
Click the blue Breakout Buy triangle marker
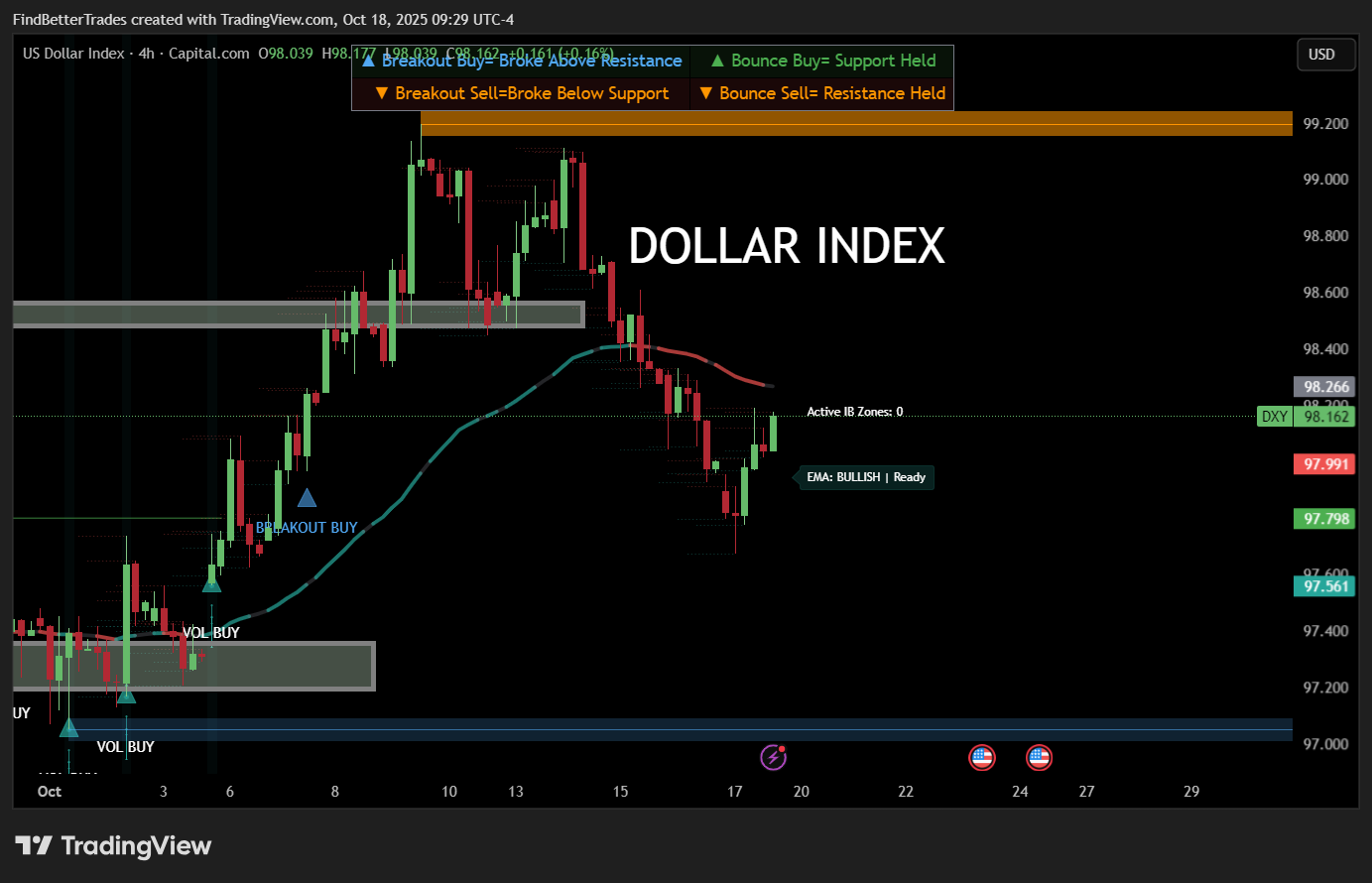click(x=307, y=498)
